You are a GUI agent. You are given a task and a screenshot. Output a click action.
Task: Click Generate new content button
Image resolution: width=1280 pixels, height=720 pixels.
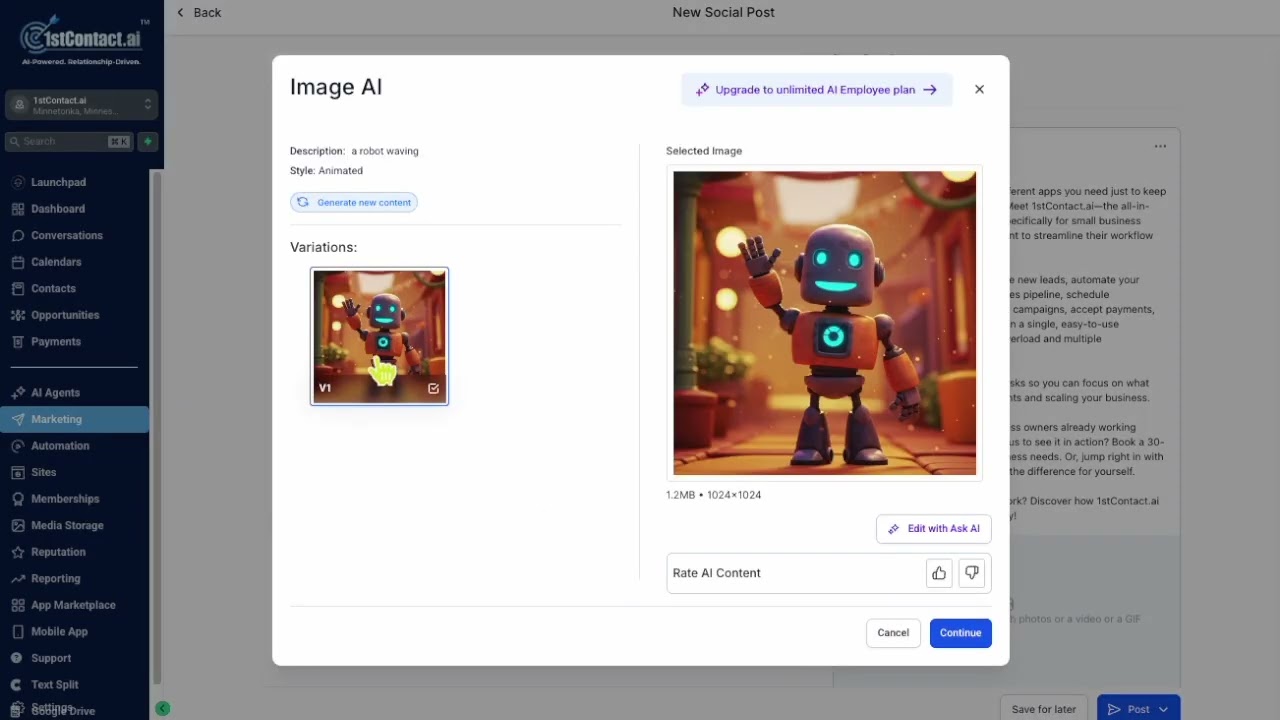pyautogui.click(x=354, y=203)
